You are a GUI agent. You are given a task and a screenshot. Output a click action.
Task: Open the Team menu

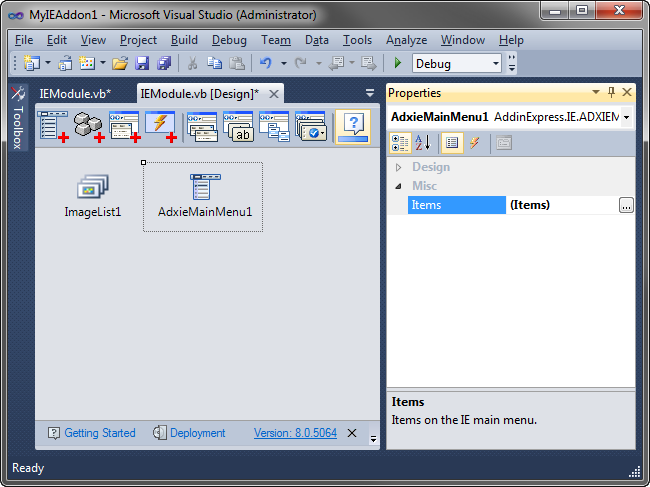[276, 40]
